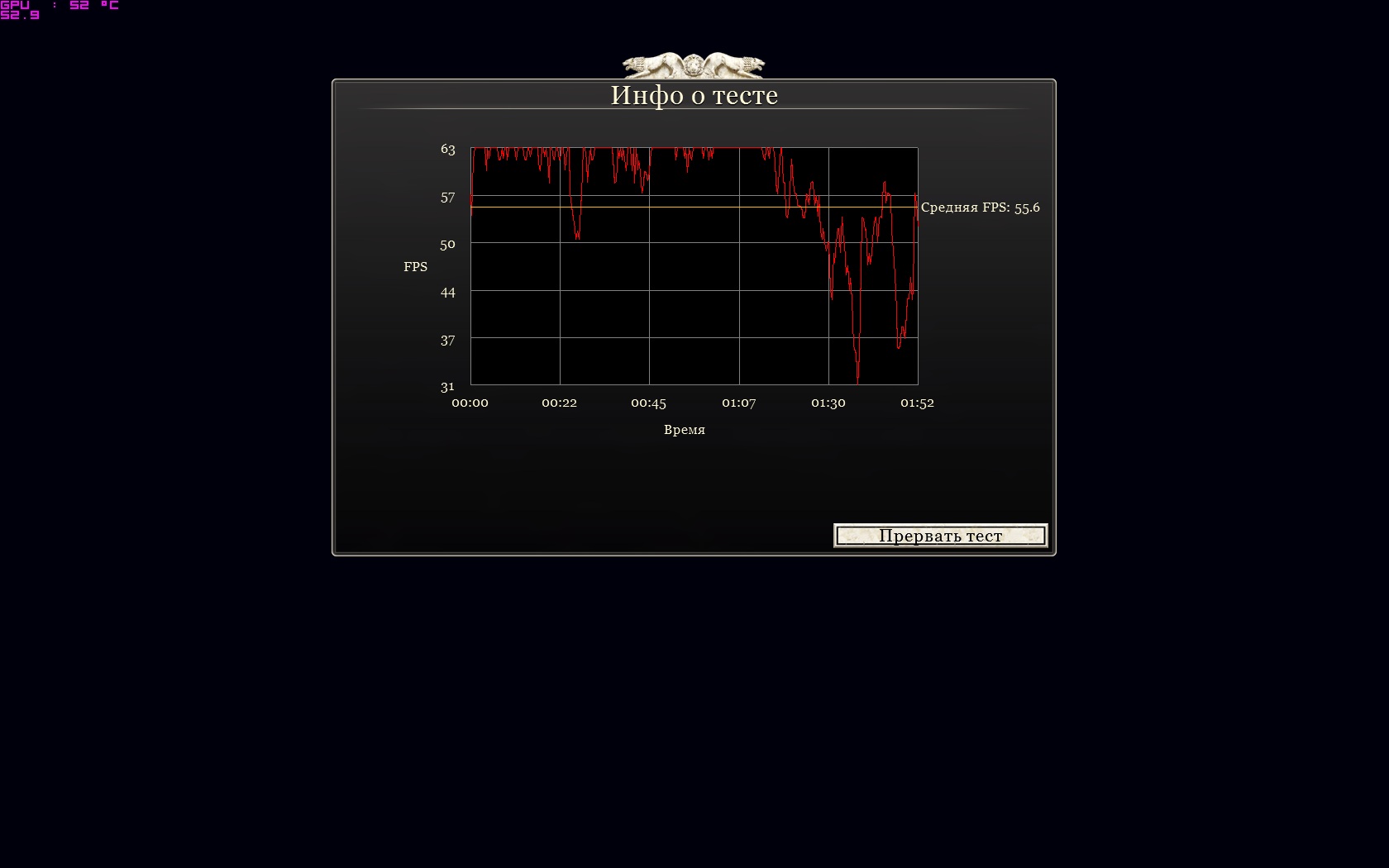Click the 'Прервать тест' button

click(940, 536)
